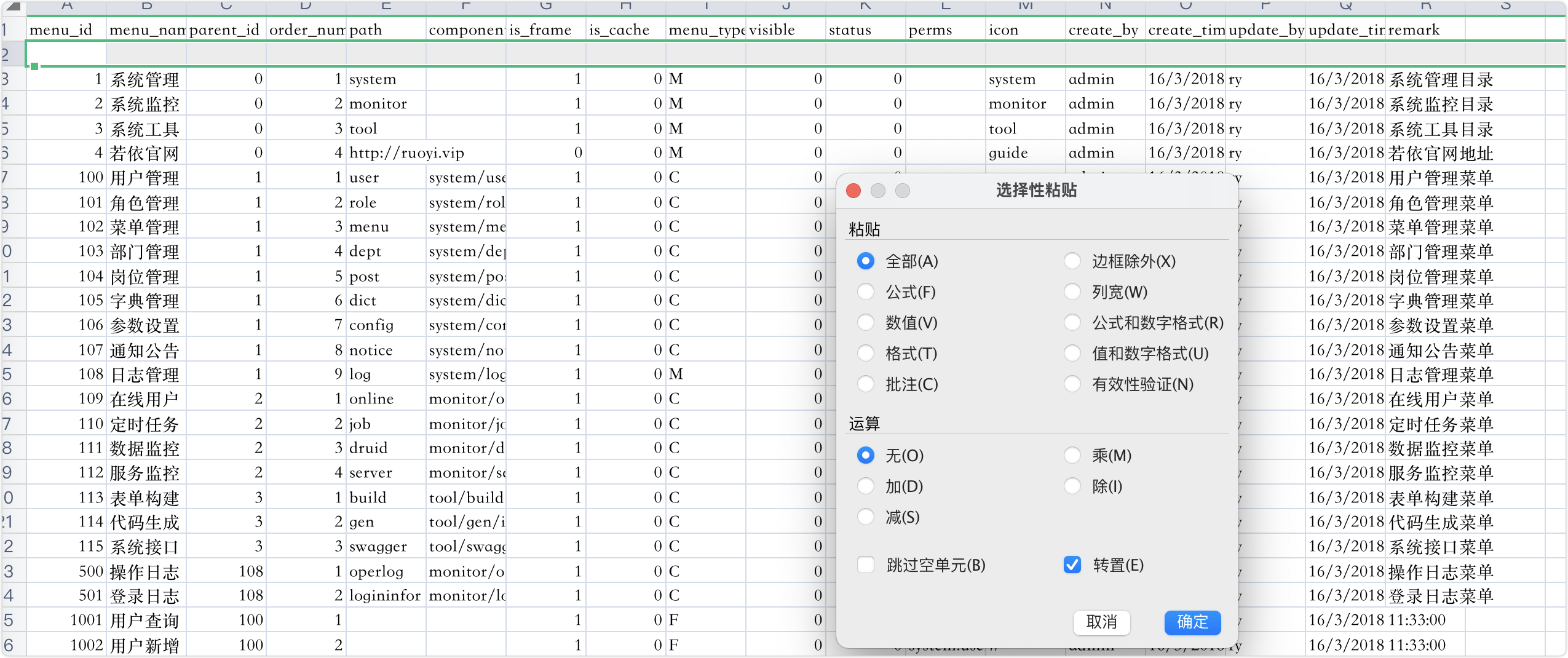Select the 通知公告 cell
Screen dimensions: 1568x658
coord(146,349)
